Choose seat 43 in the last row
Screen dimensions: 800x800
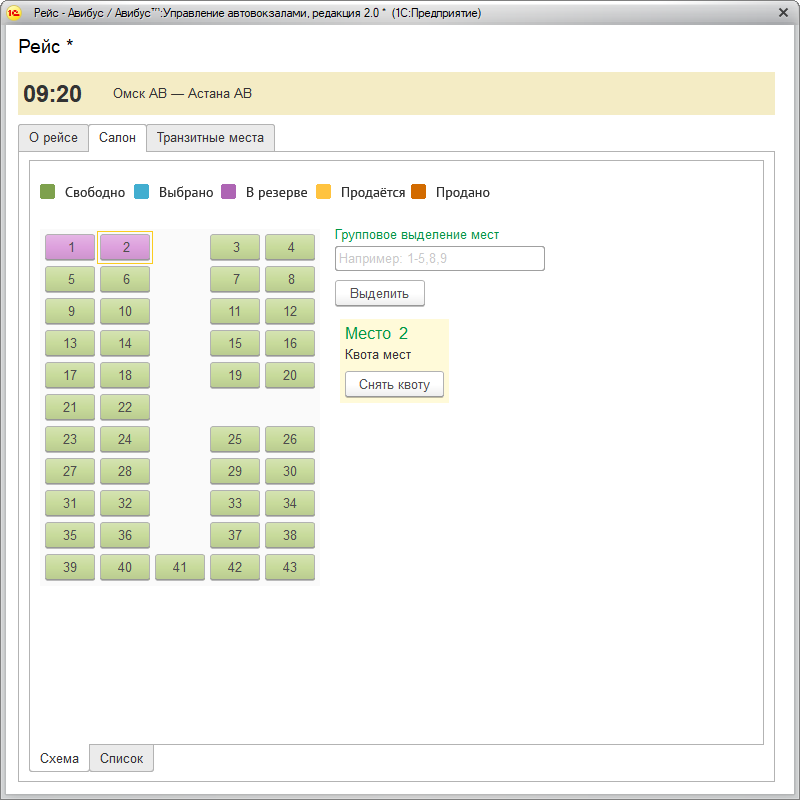click(x=290, y=567)
